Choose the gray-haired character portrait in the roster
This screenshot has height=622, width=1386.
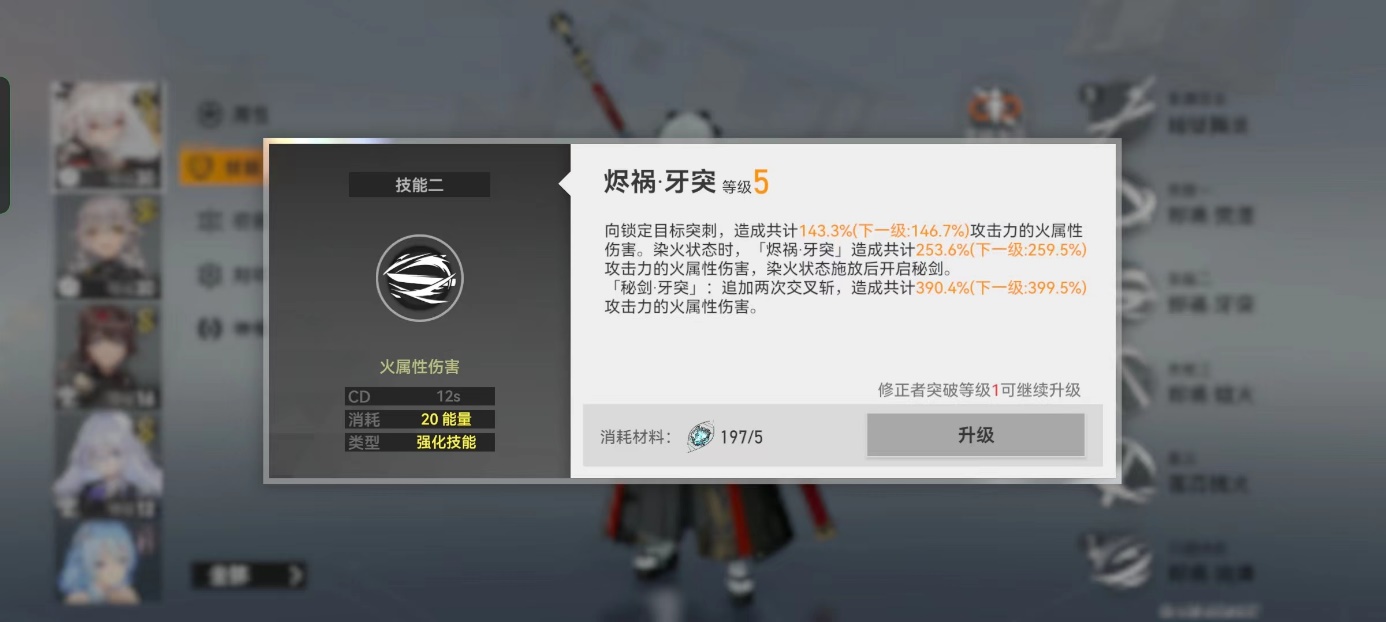107,247
